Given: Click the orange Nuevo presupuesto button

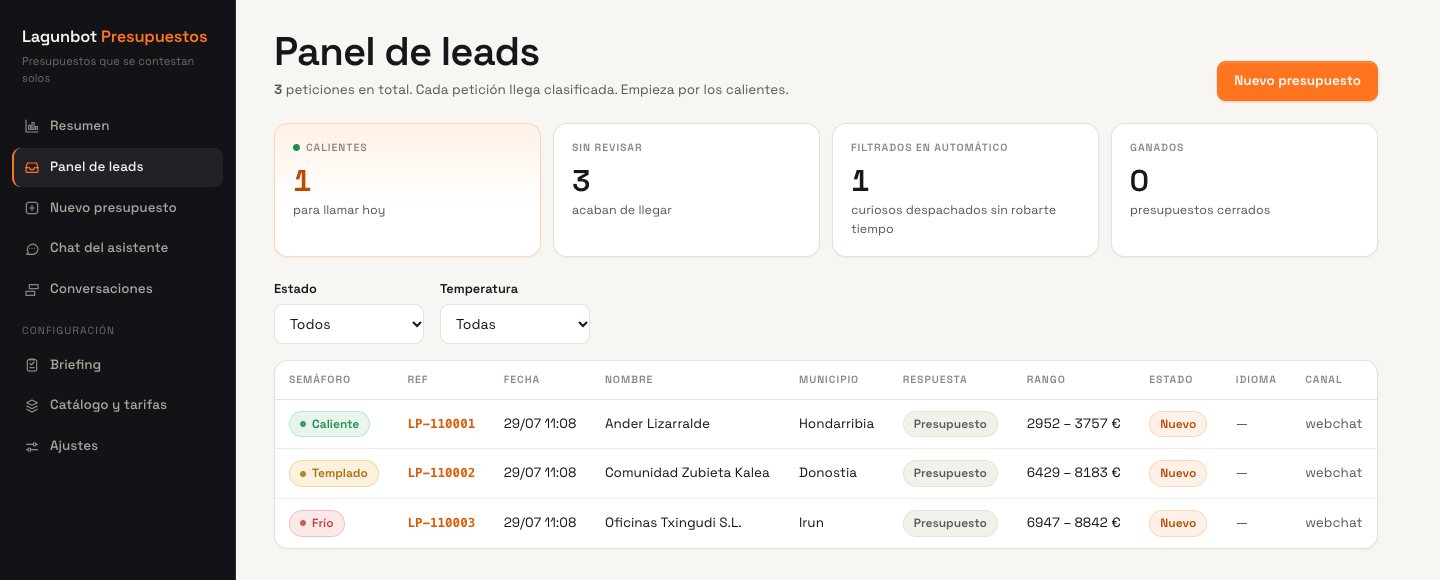Looking at the screenshot, I should point(1297,81).
